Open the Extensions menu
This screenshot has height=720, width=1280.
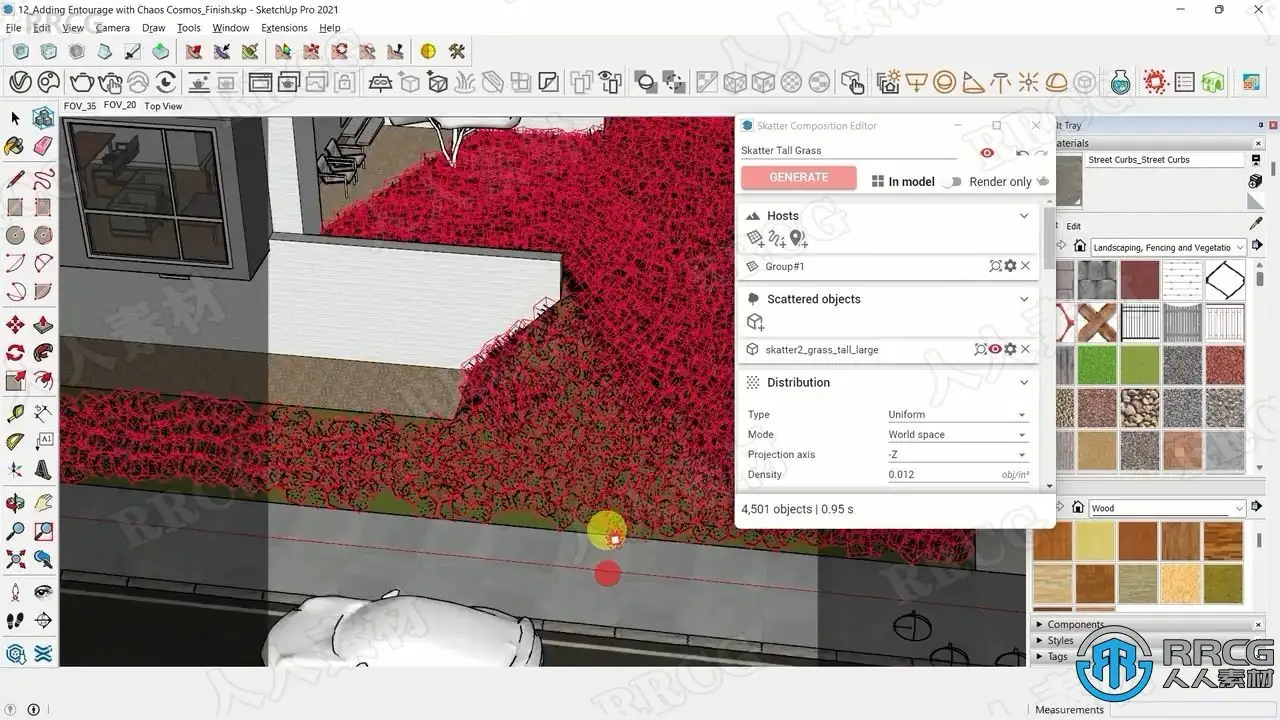click(x=284, y=28)
